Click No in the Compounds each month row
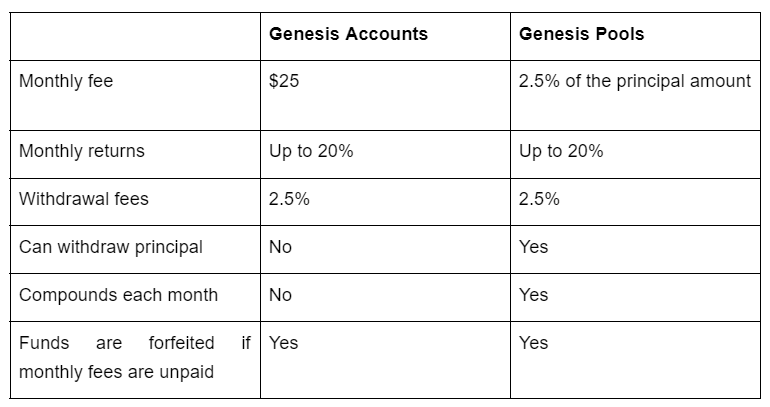Image resolution: width=770 pixels, height=407 pixels. point(280,295)
